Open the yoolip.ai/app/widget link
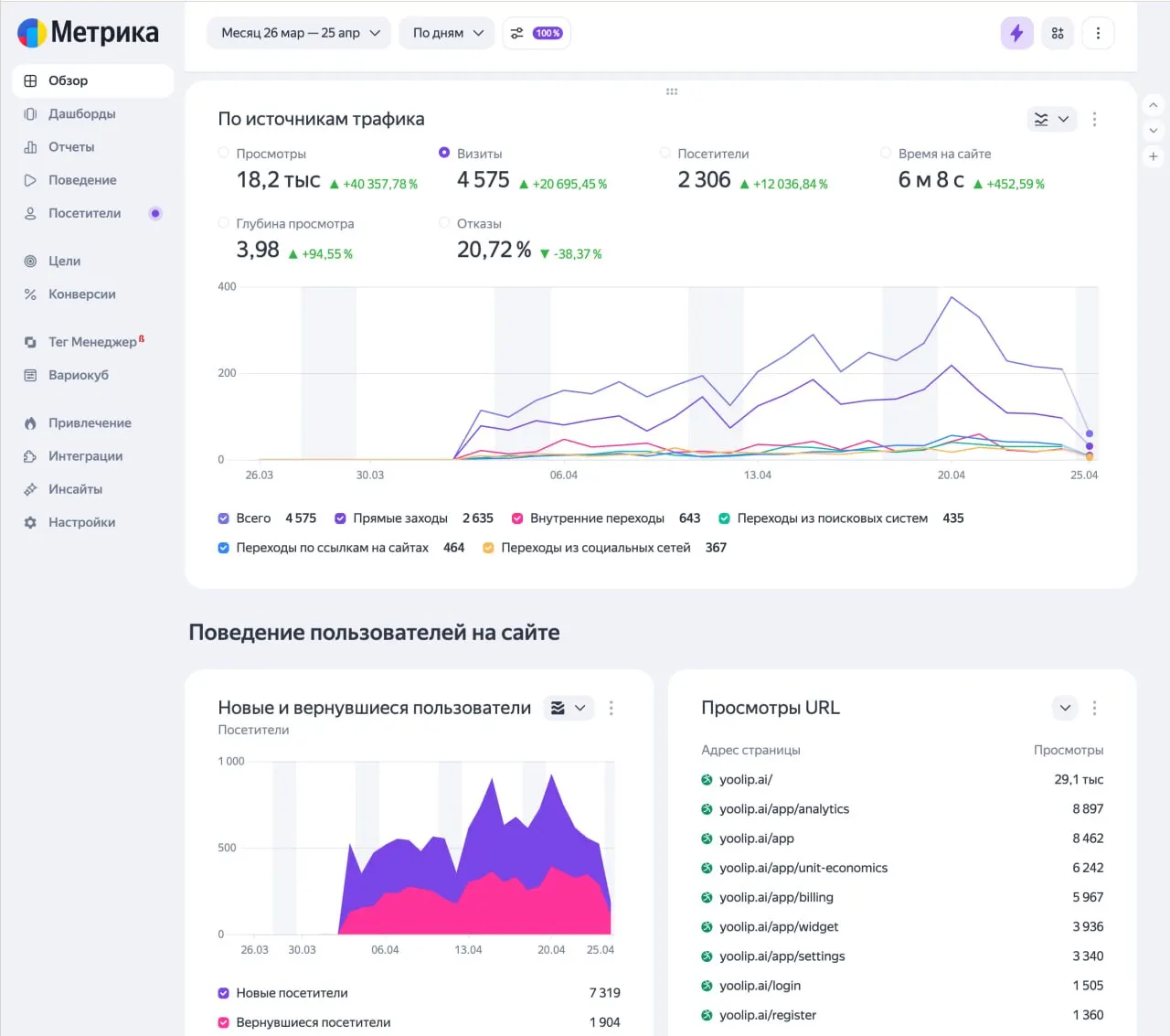The image size is (1170, 1036). tap(779, 927)
